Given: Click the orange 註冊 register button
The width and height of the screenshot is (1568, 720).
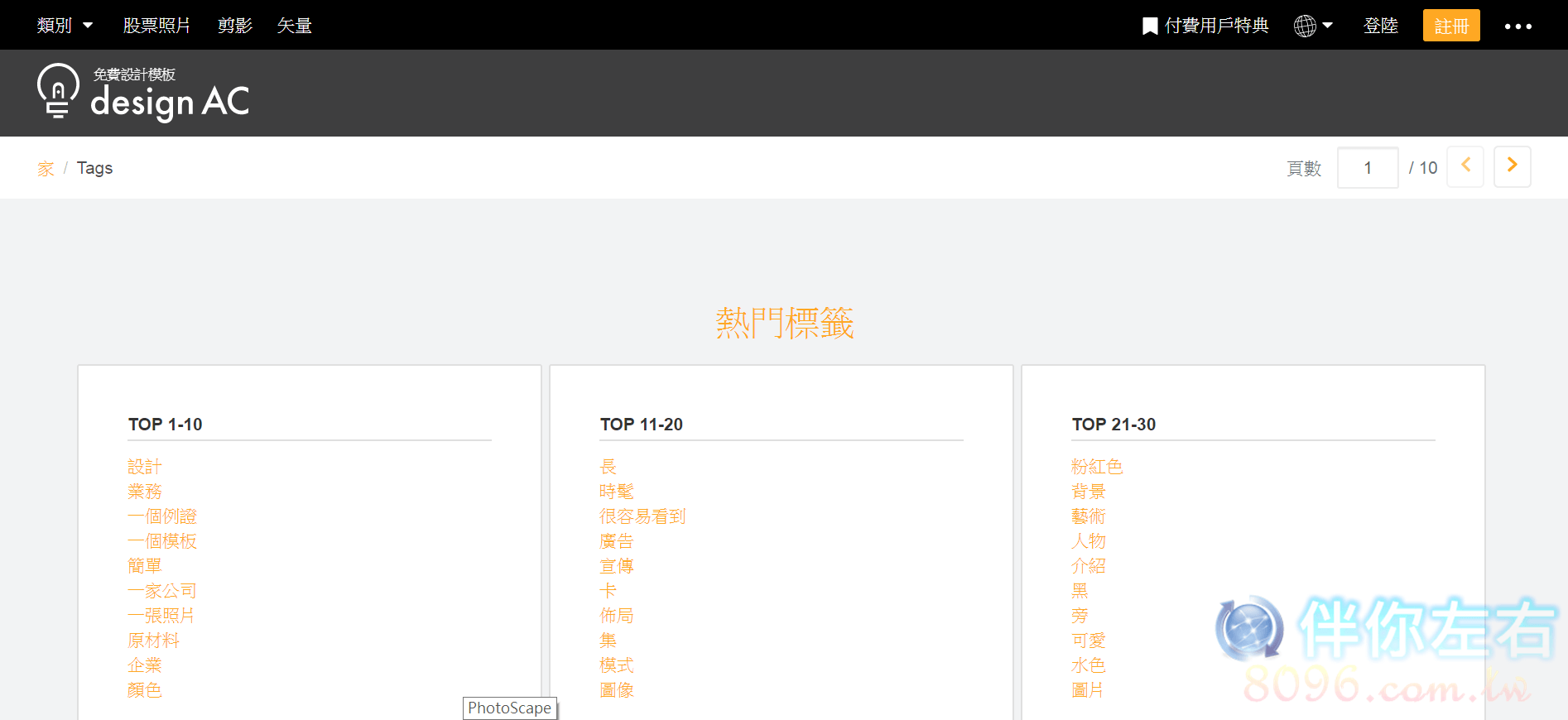Looking at the screenshot, I should [1451, 26].
